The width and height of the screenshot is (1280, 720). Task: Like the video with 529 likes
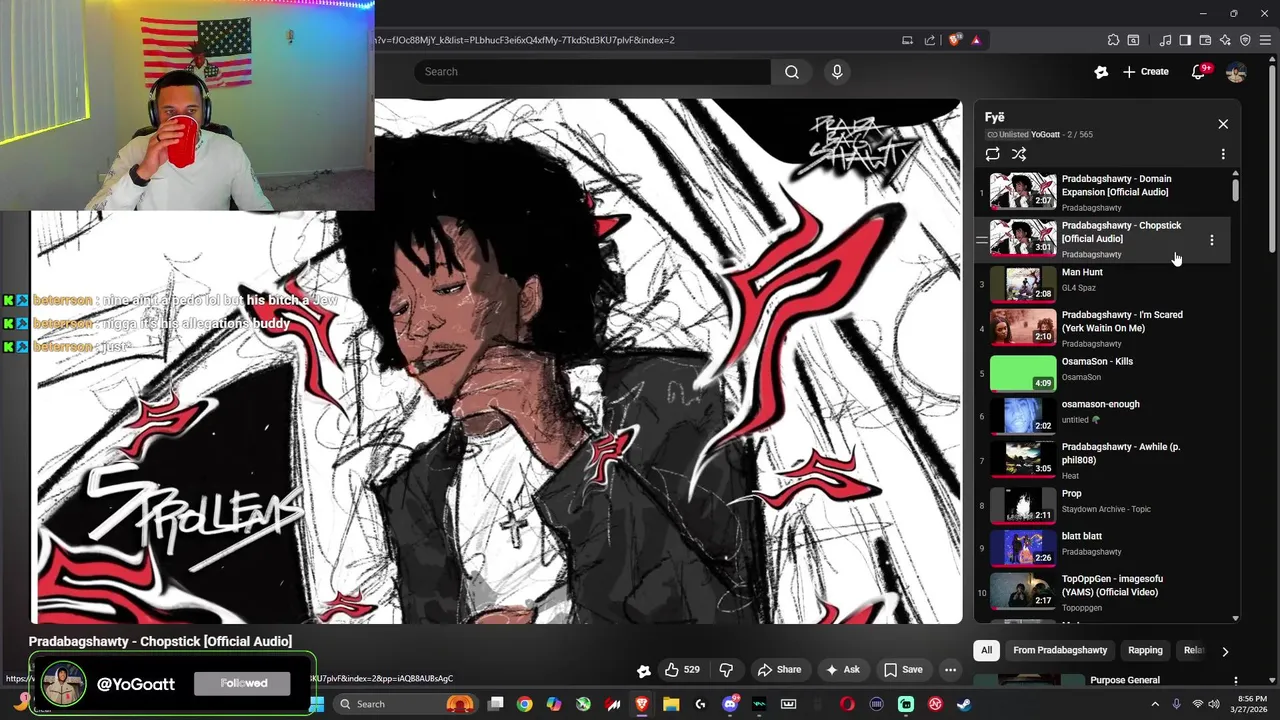[x=683, y=670]
